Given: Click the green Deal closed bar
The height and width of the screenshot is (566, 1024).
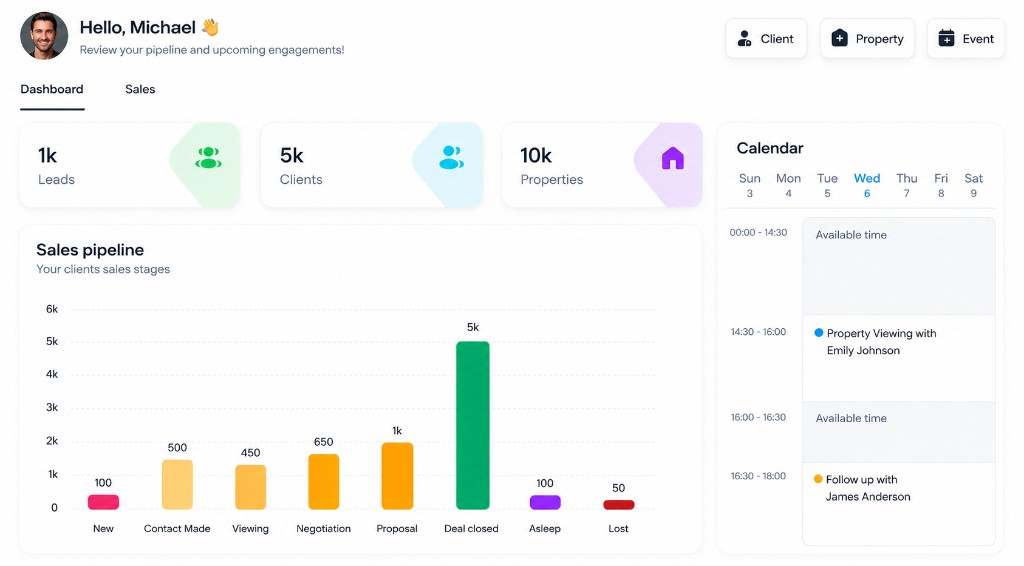Looking at the screenshot, I should [472, 425].
